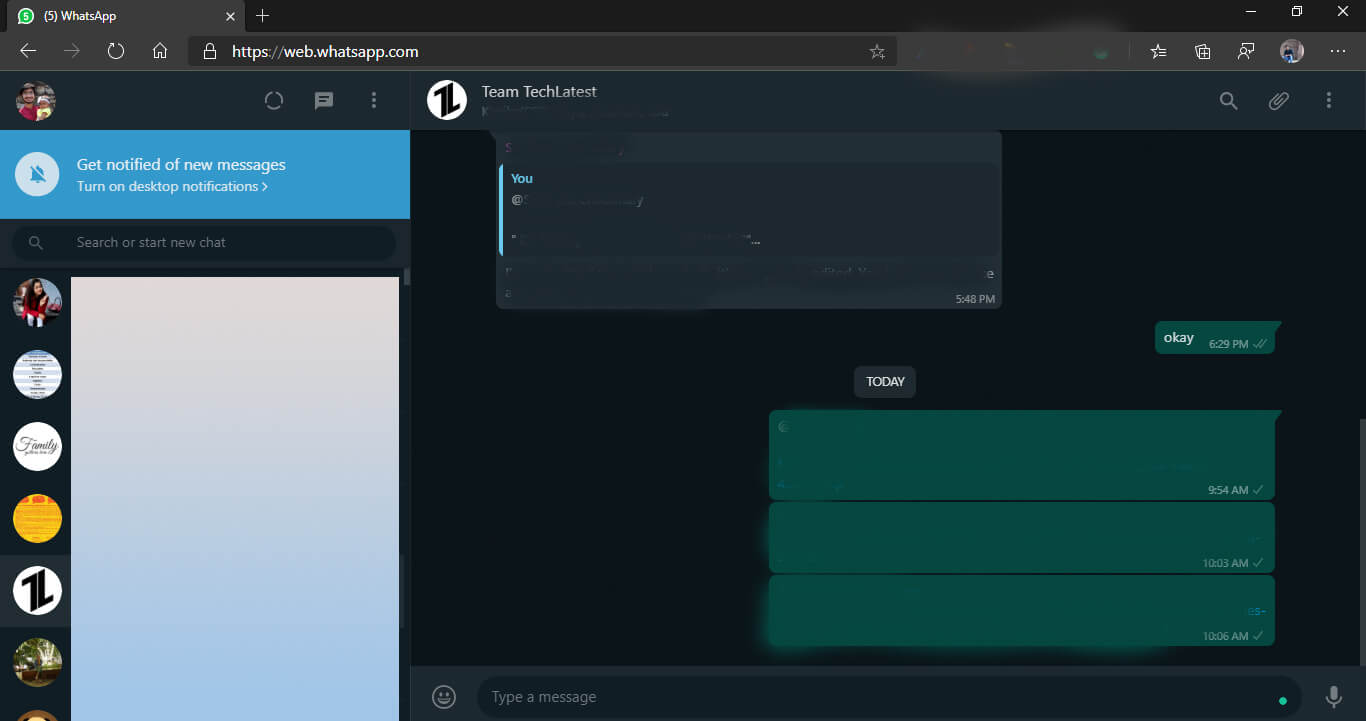This screenshot has width=1366, height=721.
Task: Open the Status ring icon
Action: [x=274, y=100]
